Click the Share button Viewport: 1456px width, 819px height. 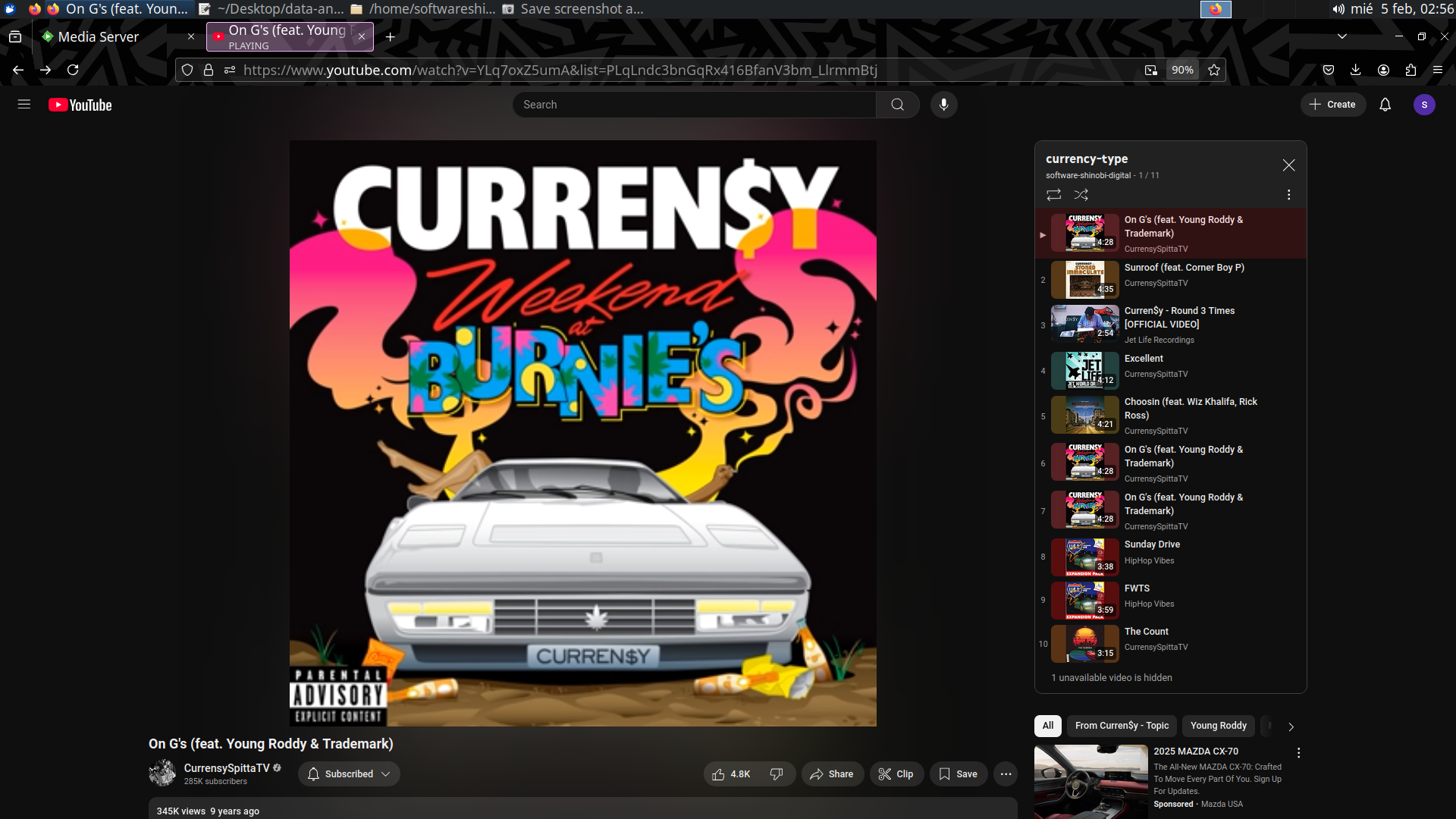tap(832, 773)
